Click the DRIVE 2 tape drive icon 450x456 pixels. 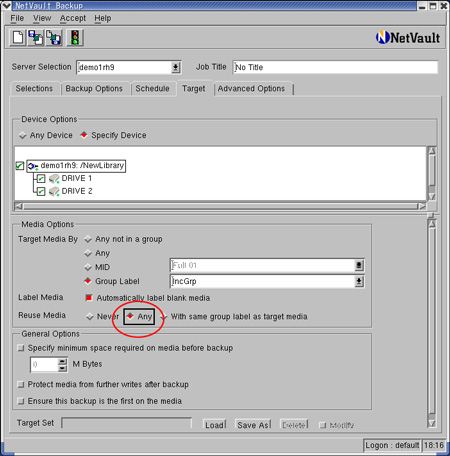(54, 192)
